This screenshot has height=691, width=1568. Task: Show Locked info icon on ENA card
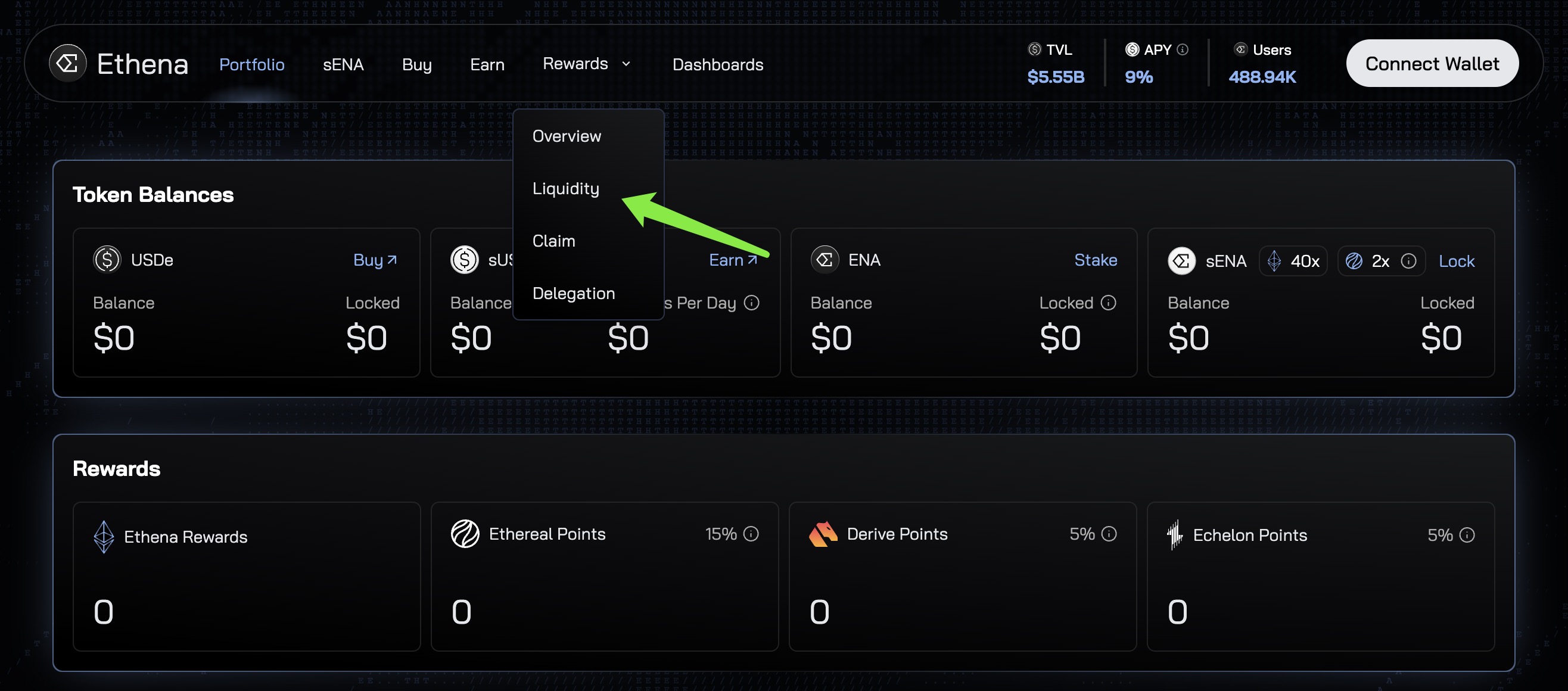(1108, 303)
